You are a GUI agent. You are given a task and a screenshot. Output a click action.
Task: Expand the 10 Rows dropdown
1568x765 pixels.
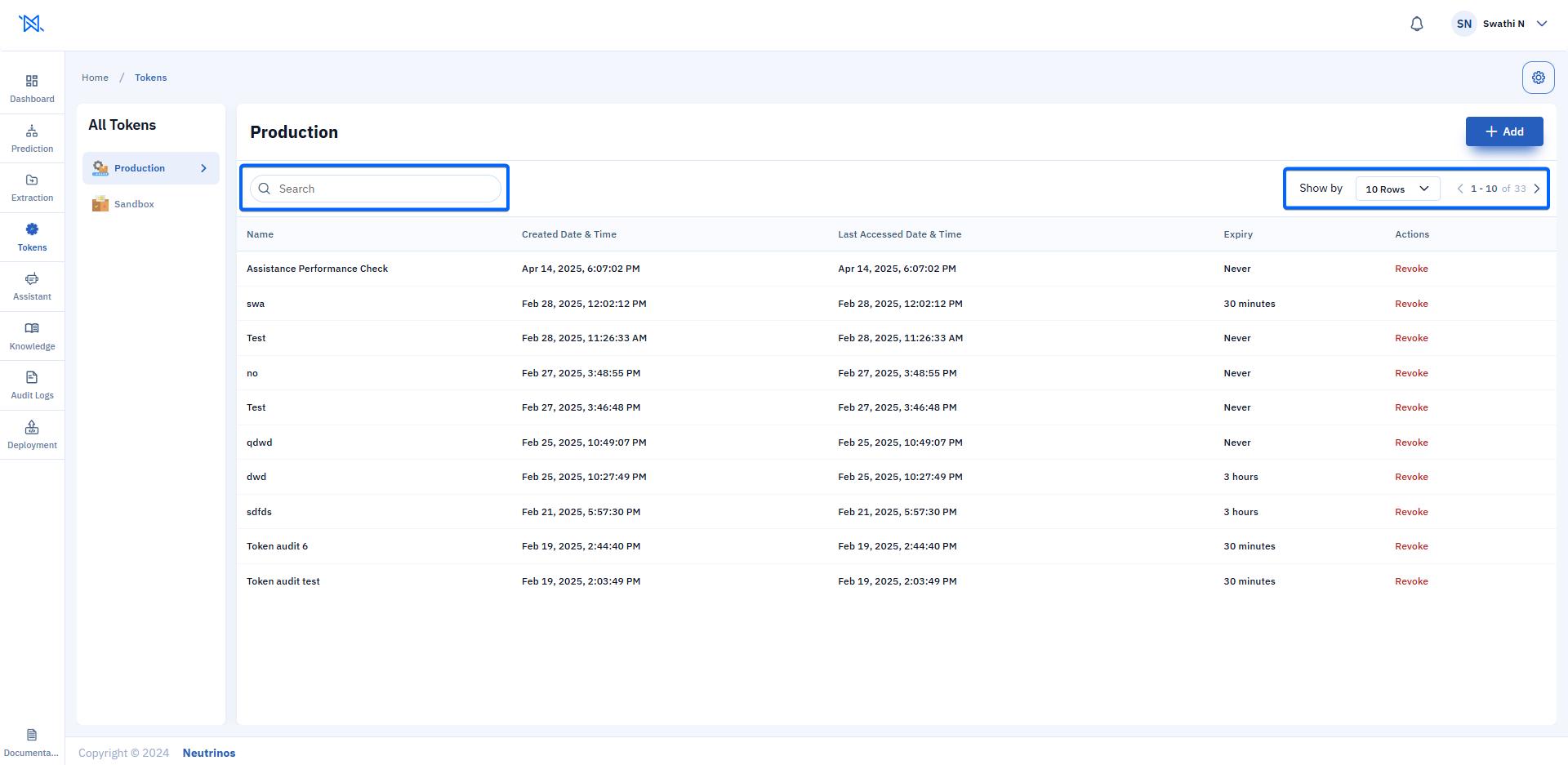point(1397,189)
